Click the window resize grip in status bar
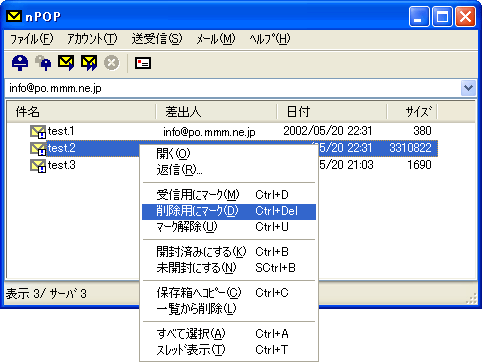 472,298
